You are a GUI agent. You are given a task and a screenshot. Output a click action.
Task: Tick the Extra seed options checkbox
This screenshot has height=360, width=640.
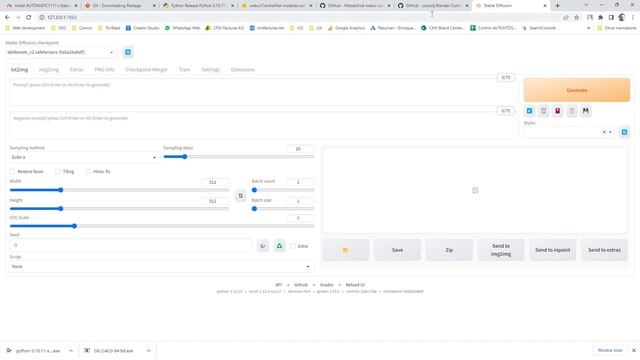point(293,246)
